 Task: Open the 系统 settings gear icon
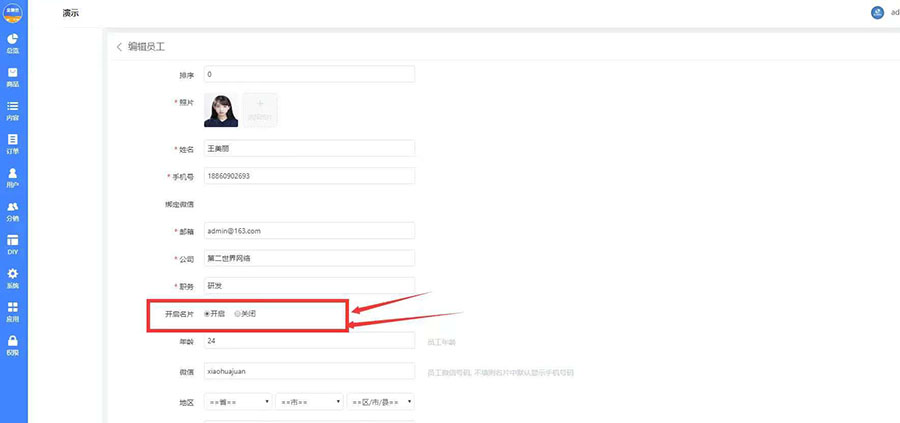13,278
